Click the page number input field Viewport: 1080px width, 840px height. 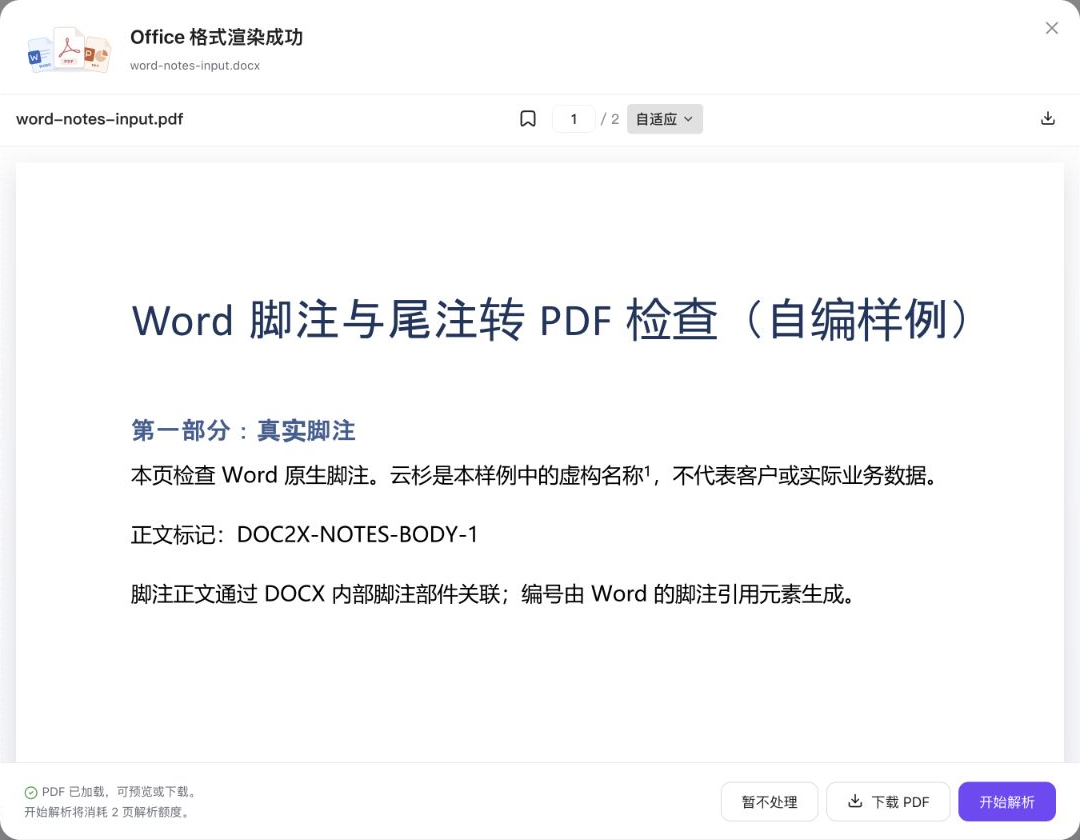(x=574, y=119)
